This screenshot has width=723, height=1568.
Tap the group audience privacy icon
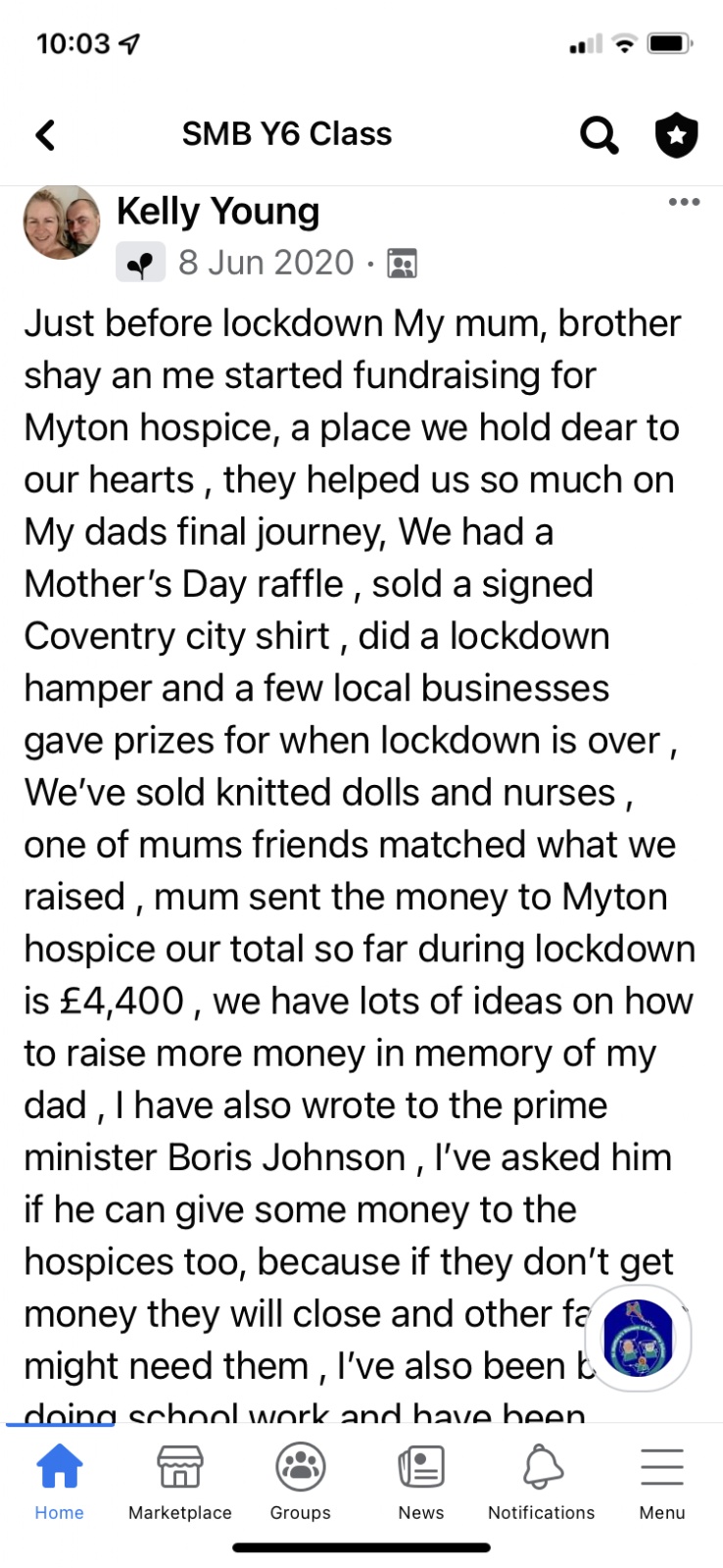402,263
